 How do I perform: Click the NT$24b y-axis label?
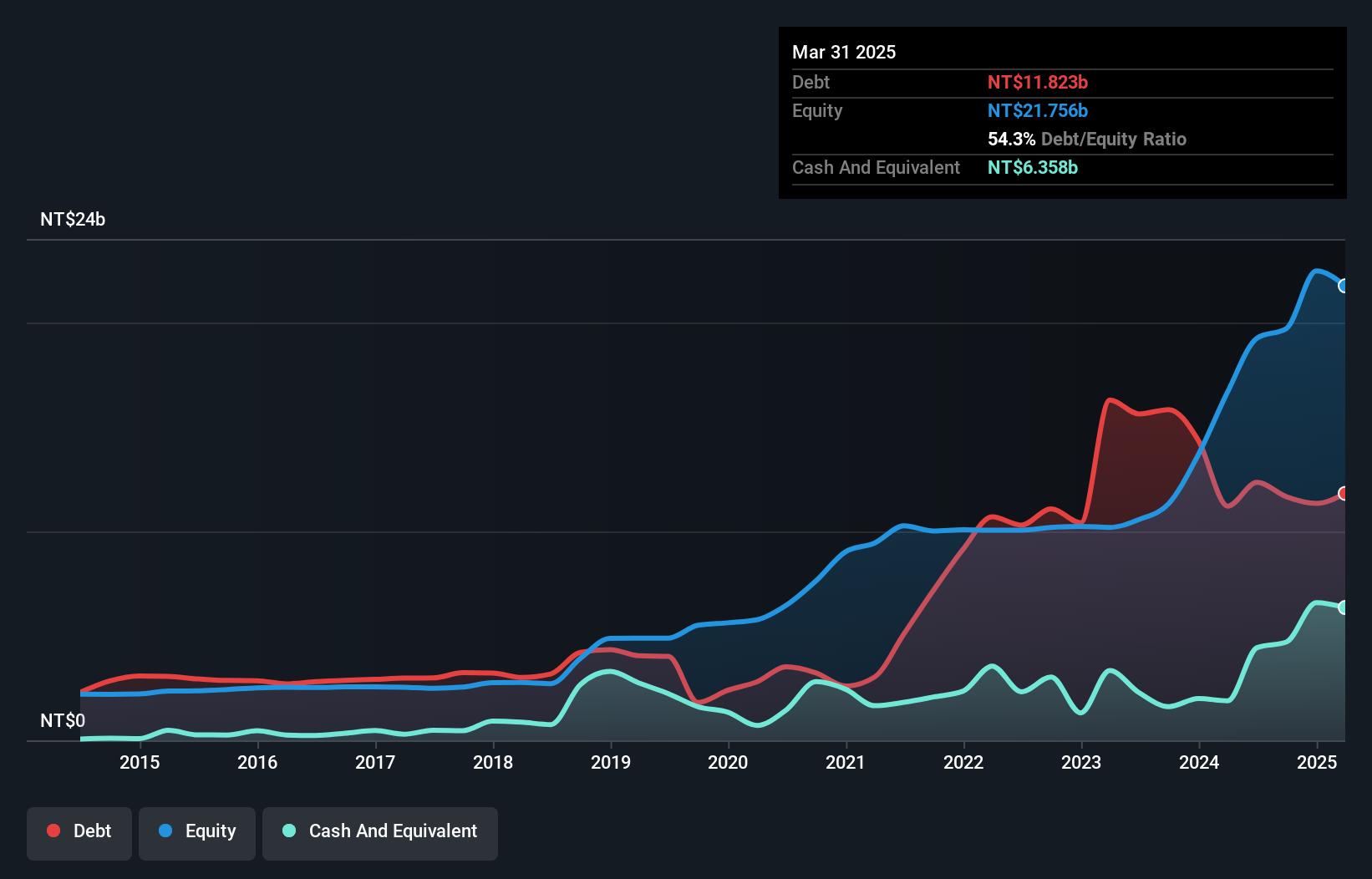(x=73, y=219)
